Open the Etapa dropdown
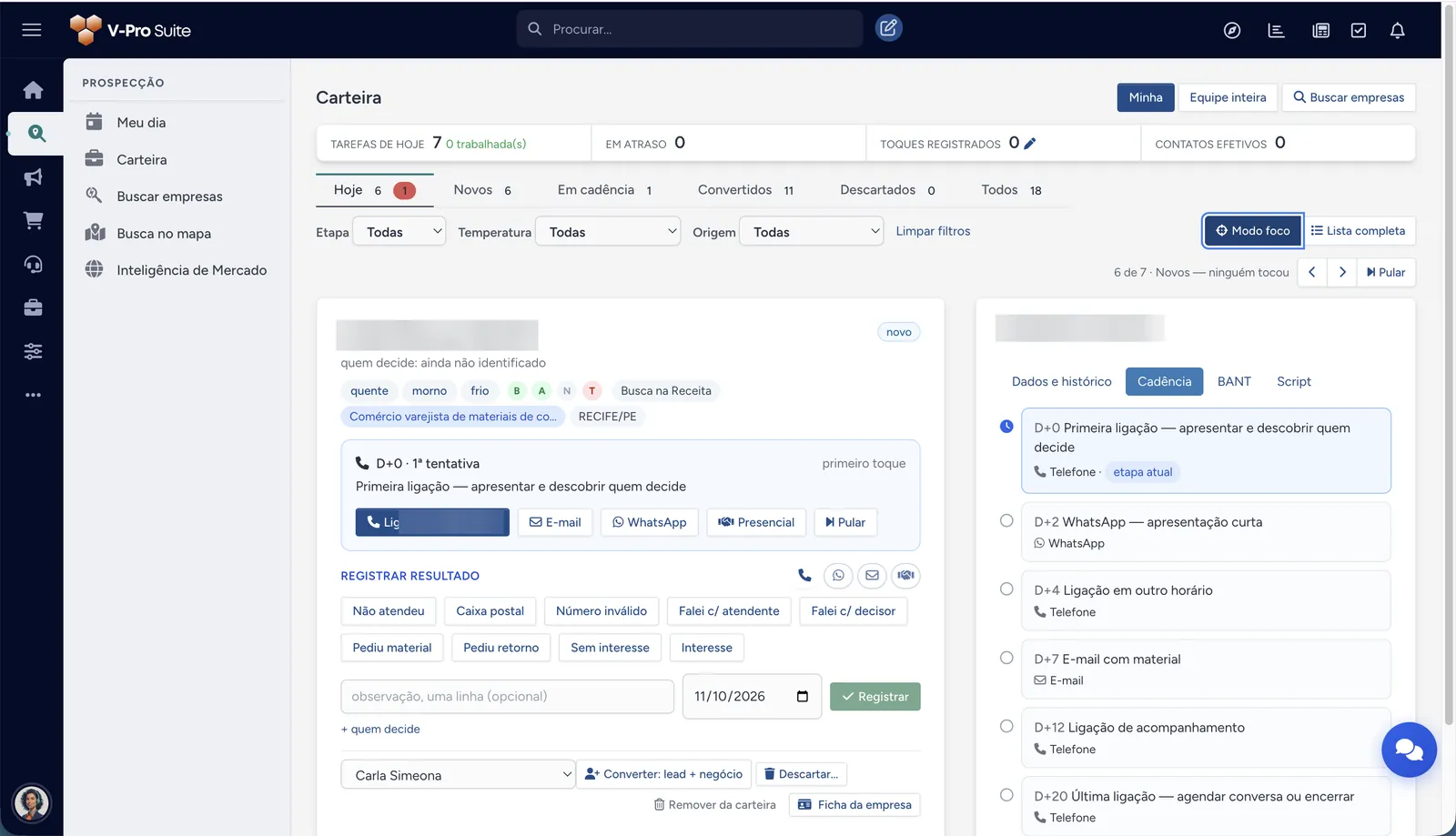The height and width of the screenshot is (836, 1456). click(399, 232)
